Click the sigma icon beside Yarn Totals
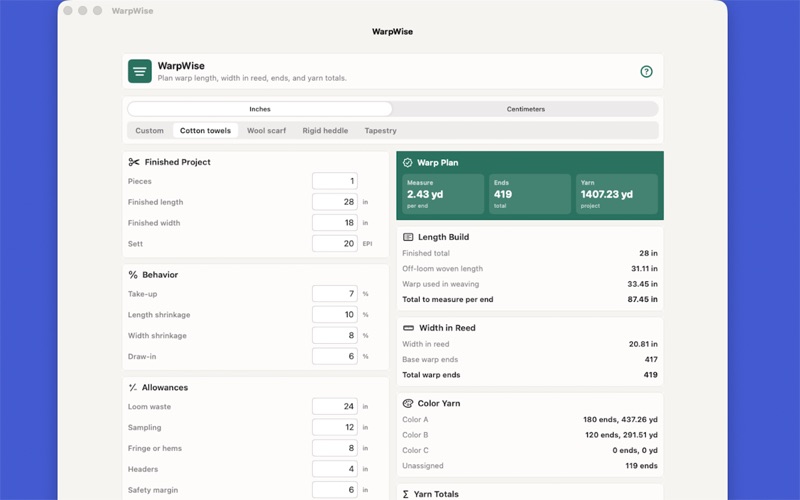Image resolution: width=800 pixels, height=500 pixels. pos(406,494)
